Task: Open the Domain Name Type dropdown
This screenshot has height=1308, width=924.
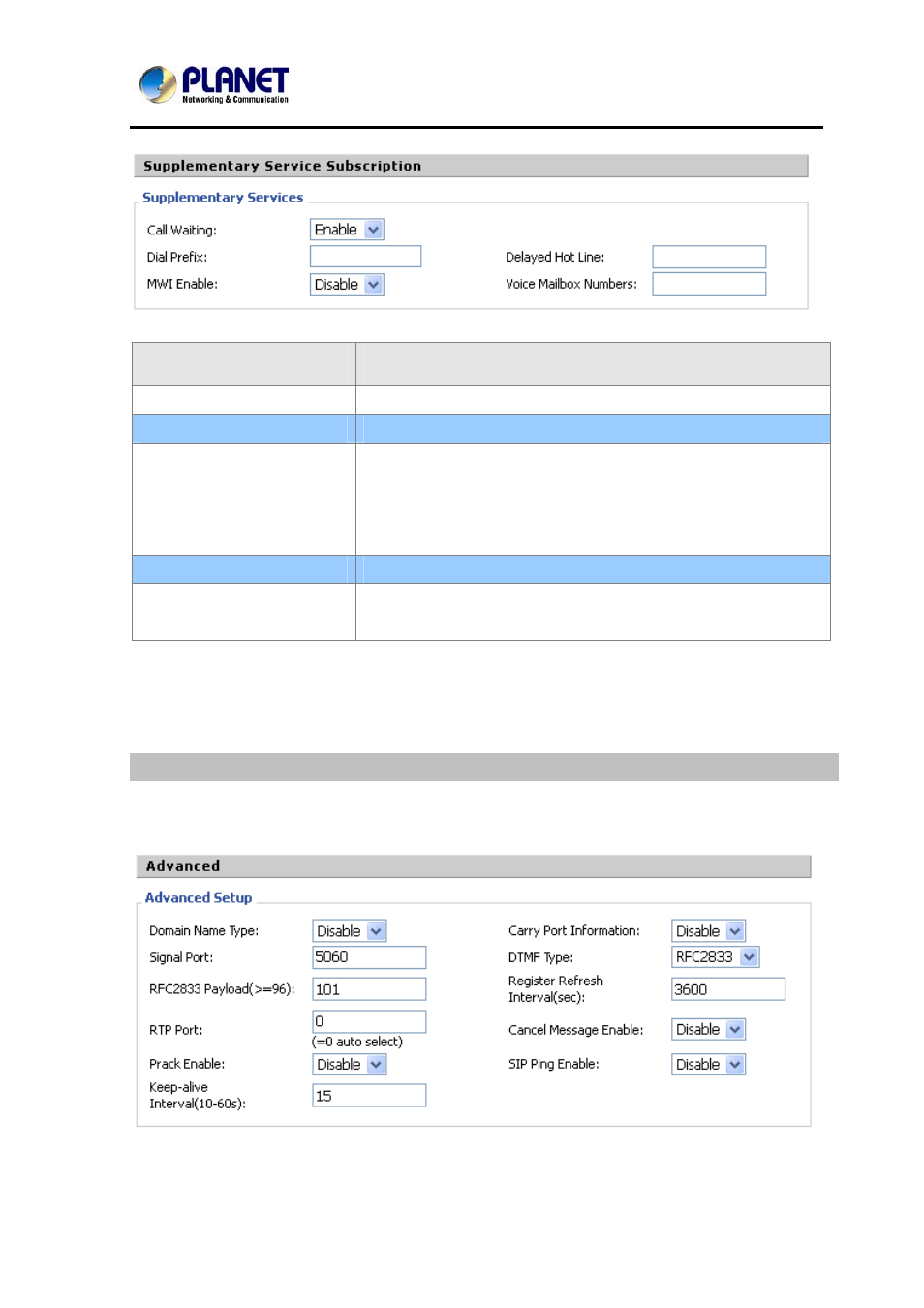Action: point(349,931)
